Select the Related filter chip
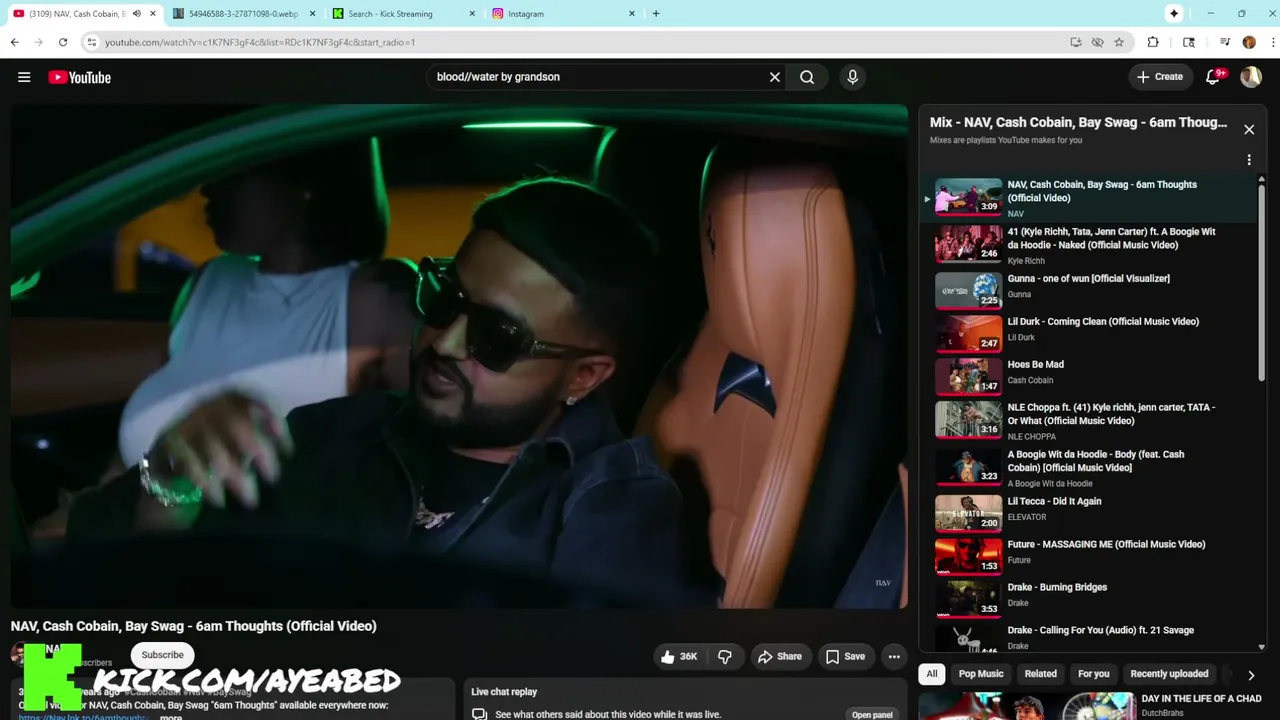Image resolution: width=1280 pixels, height=720 pixels. tap(1040, 674)
